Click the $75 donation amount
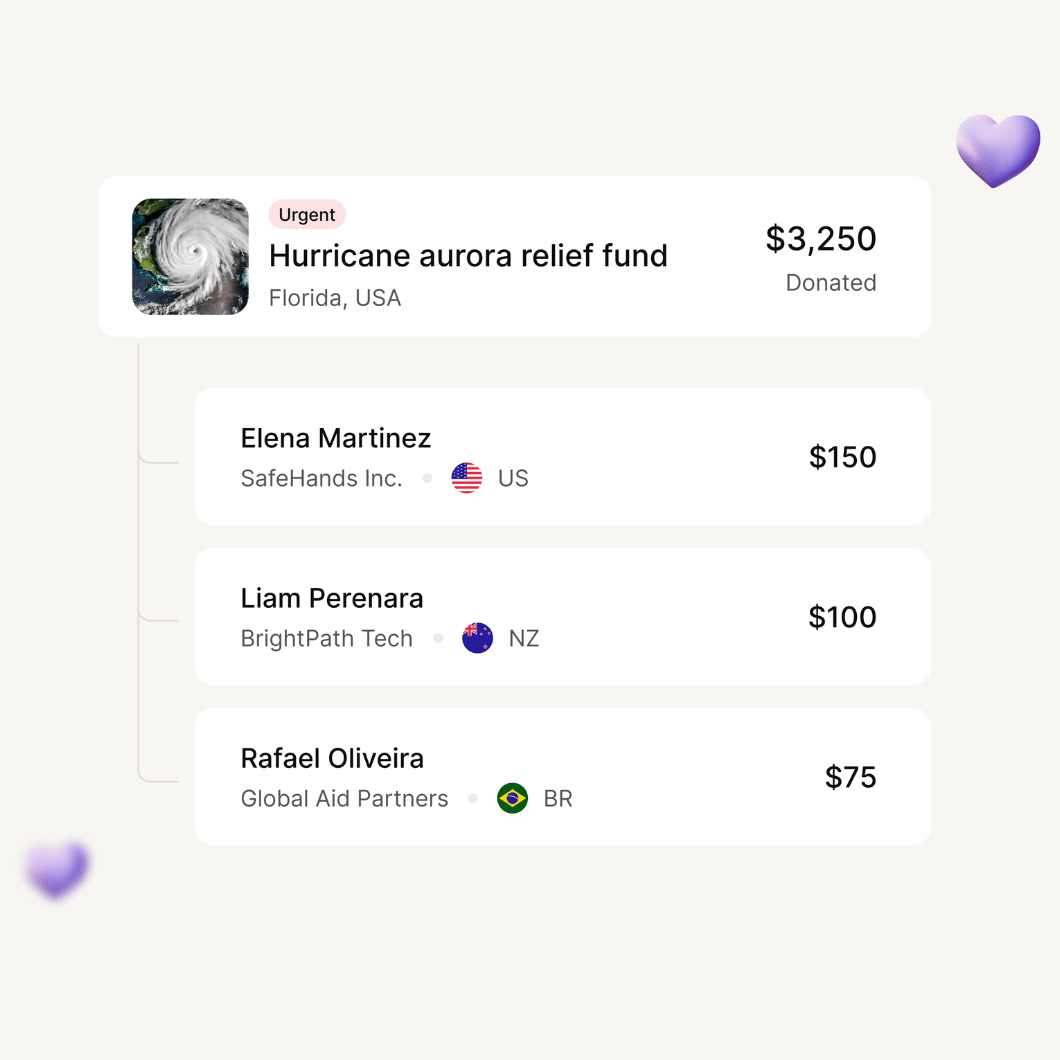 pyautogui.click(x=850, y=777)
